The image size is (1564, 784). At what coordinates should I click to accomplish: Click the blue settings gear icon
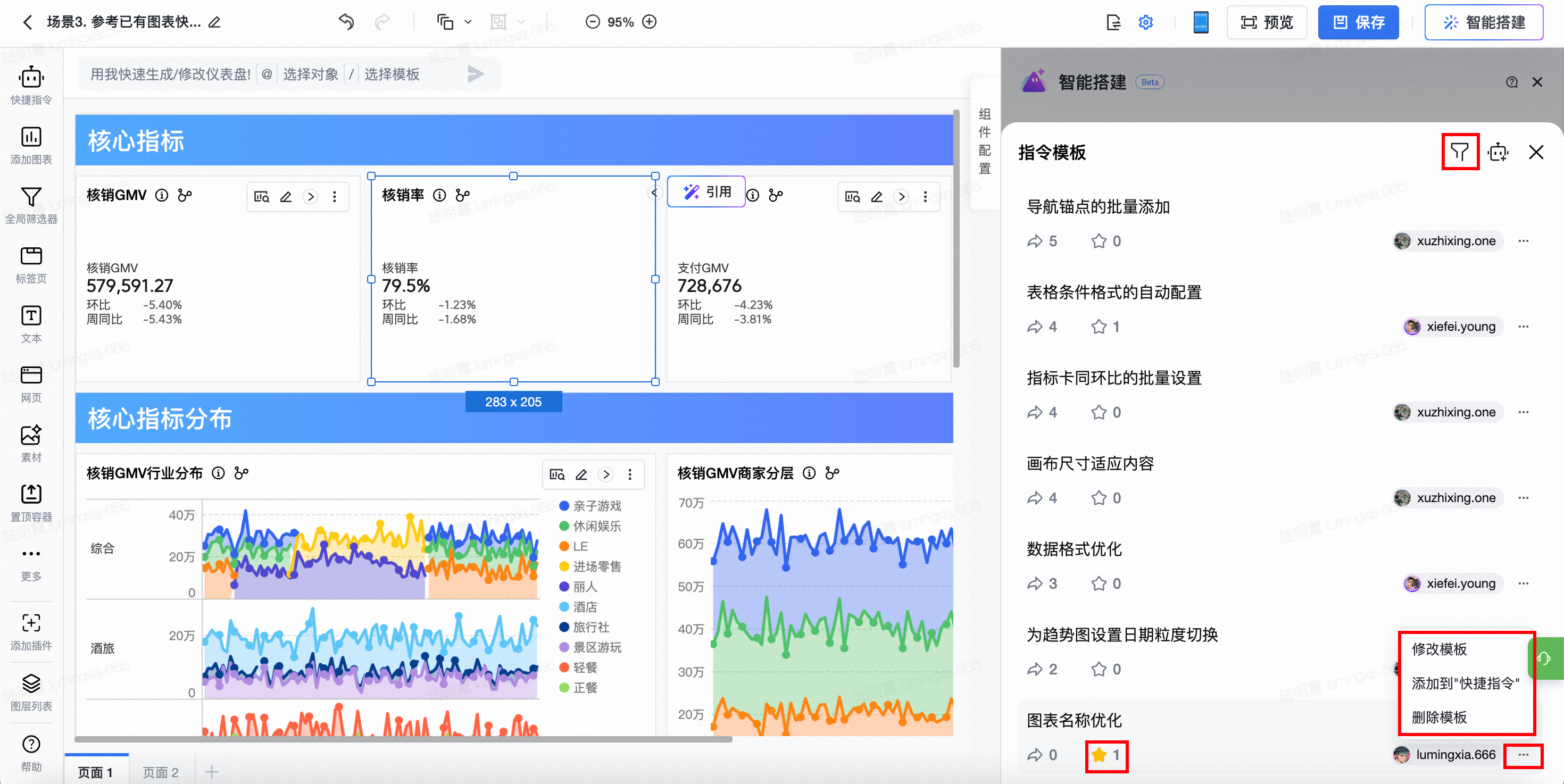(1145, 22)
